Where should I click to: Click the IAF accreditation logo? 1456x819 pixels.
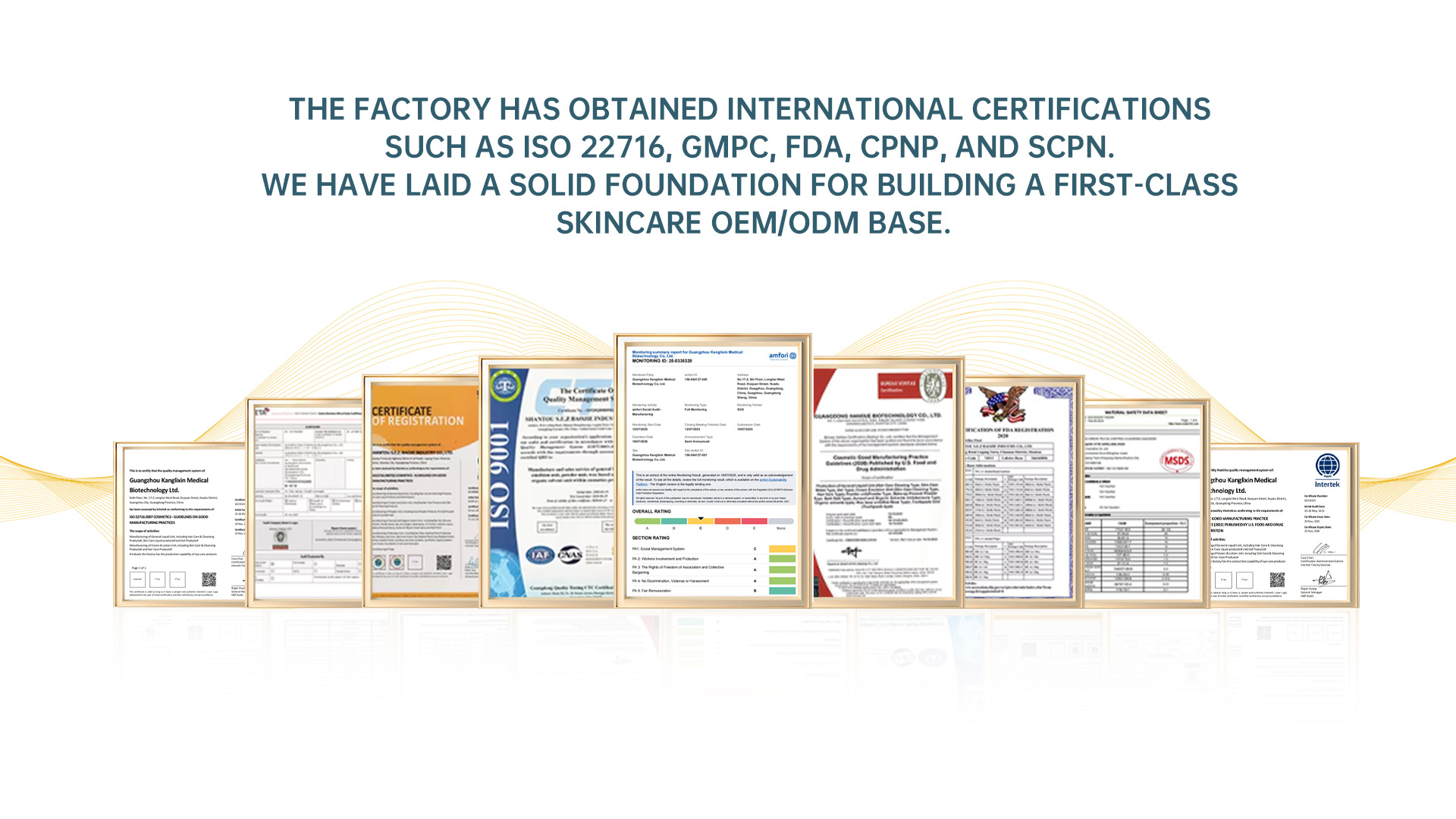pos(540,555)
